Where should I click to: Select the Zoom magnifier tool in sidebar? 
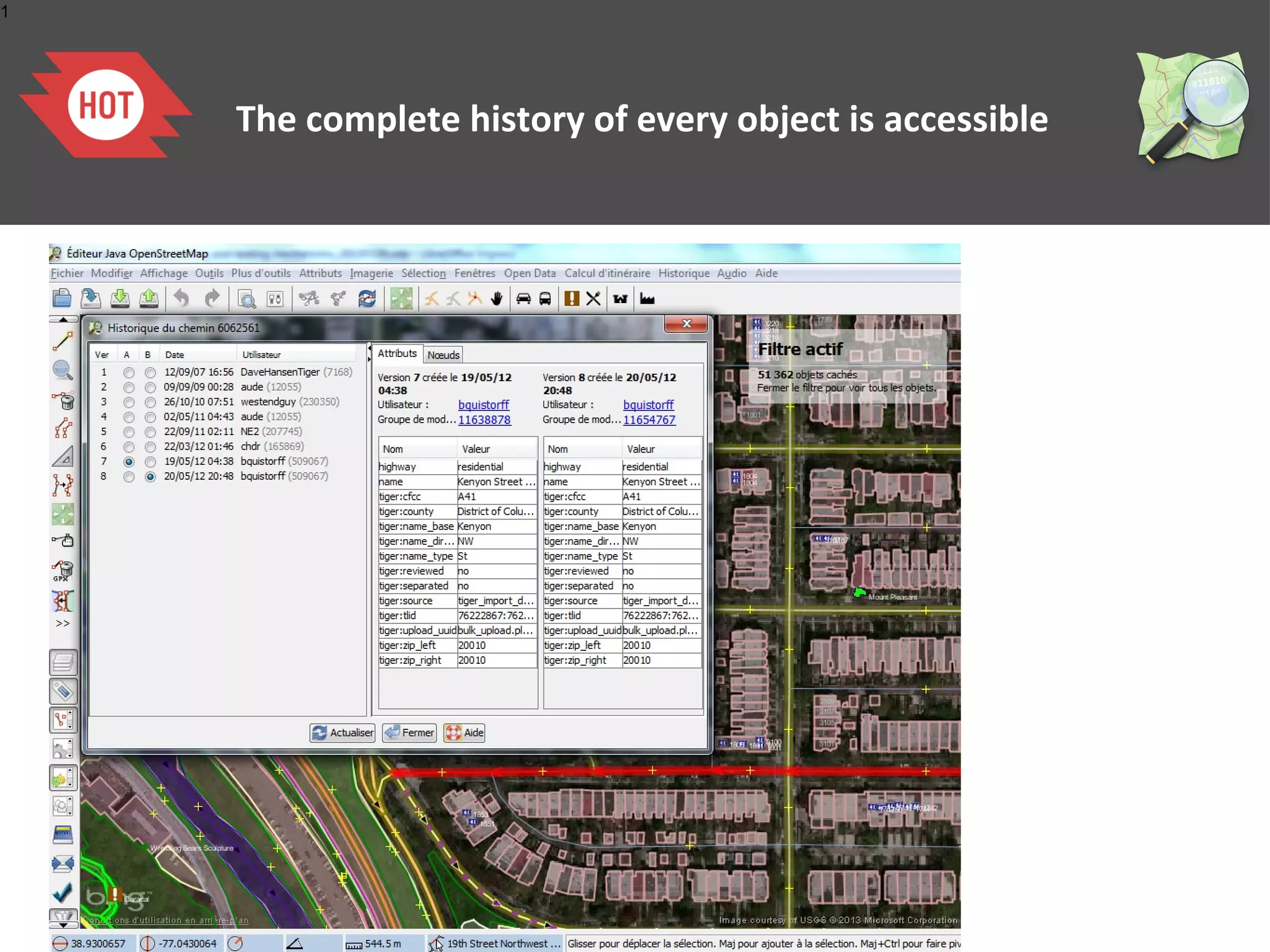point(63,370)
